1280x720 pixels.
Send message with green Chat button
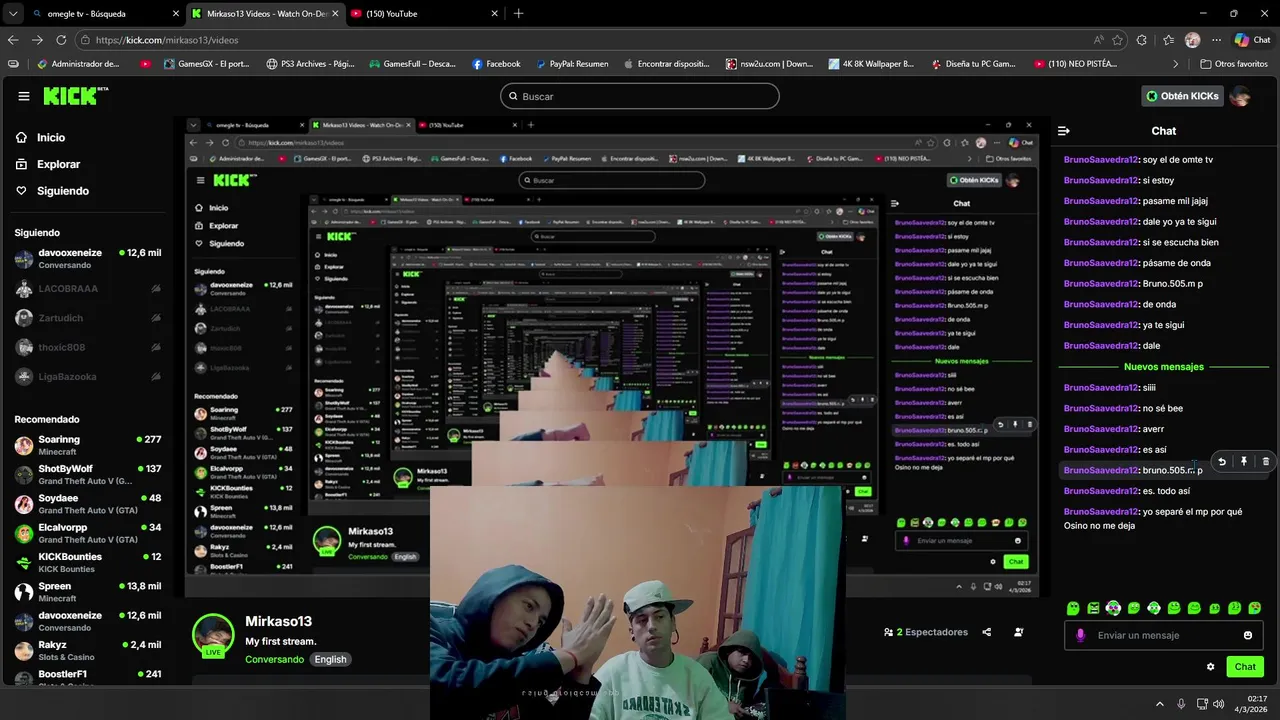click(x=1245, y=667)
